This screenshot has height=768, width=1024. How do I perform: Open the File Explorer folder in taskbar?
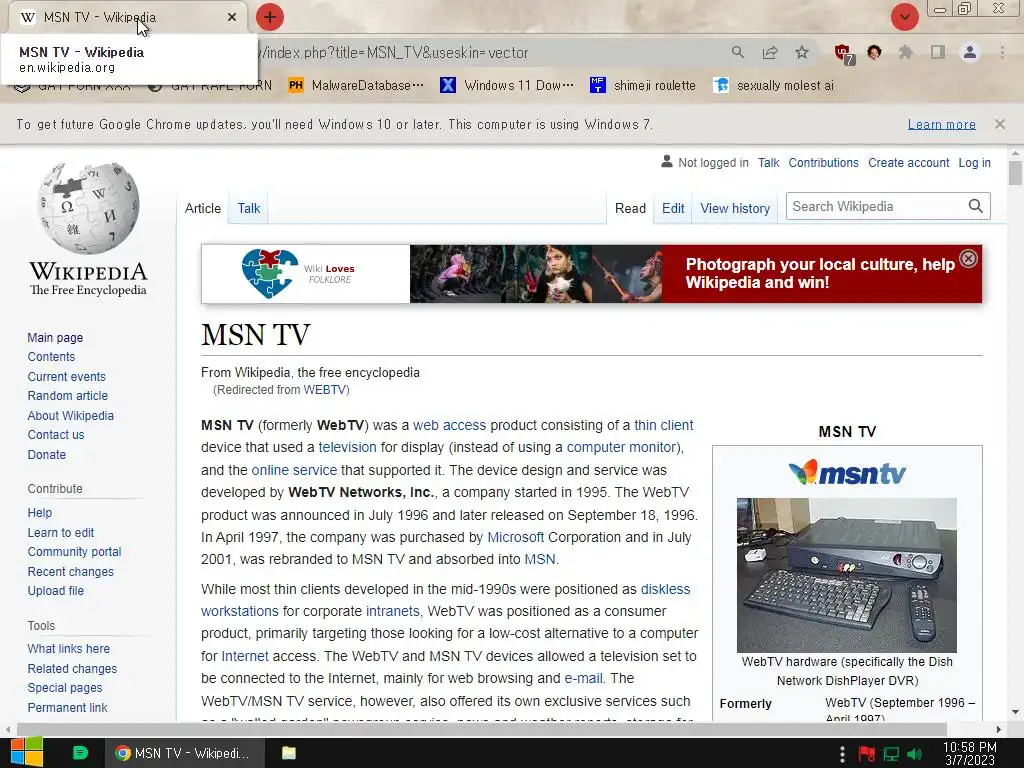click(x=288, y=753)
